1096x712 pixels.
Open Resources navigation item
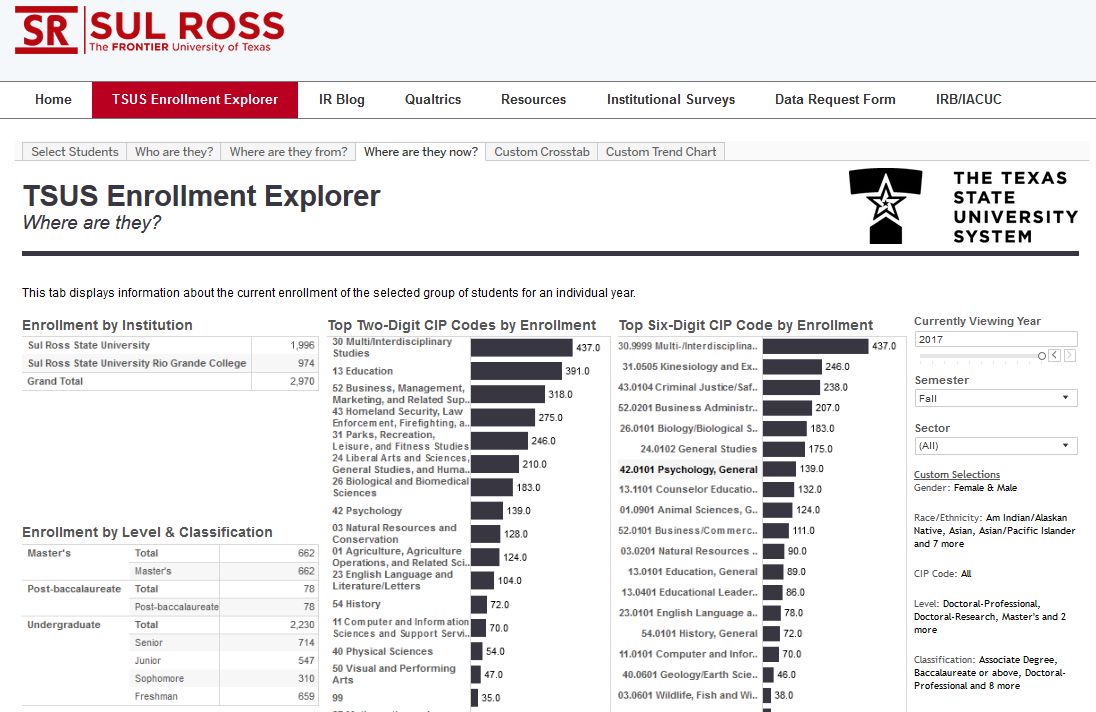point(533,100)
